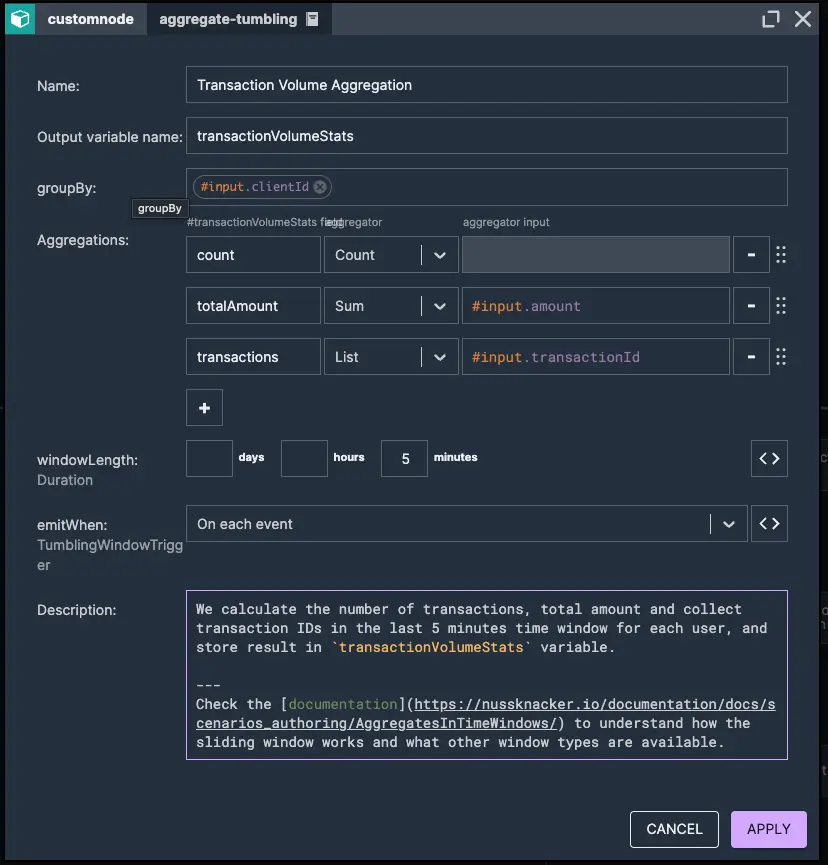Open the List aggregator dropdown
The height and width of the screenshot is (865, 828).
click(x=440, y=357)
